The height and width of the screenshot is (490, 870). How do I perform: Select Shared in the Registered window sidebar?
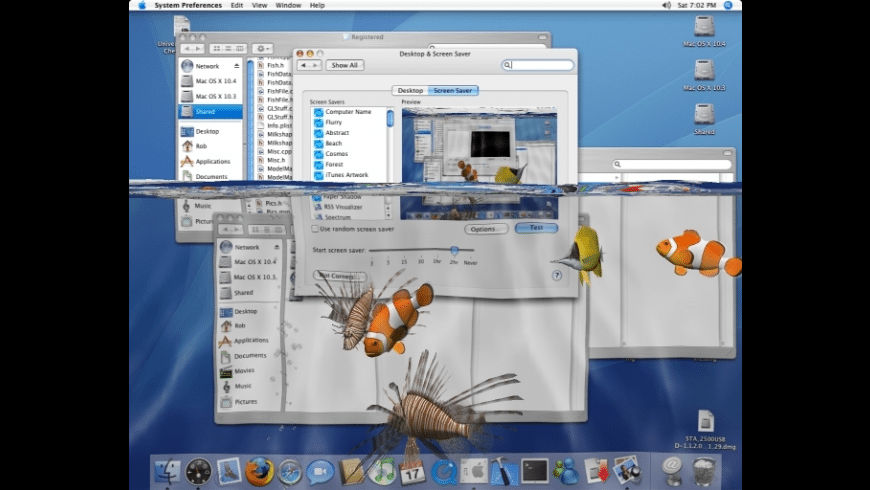(x=210, y=112)
